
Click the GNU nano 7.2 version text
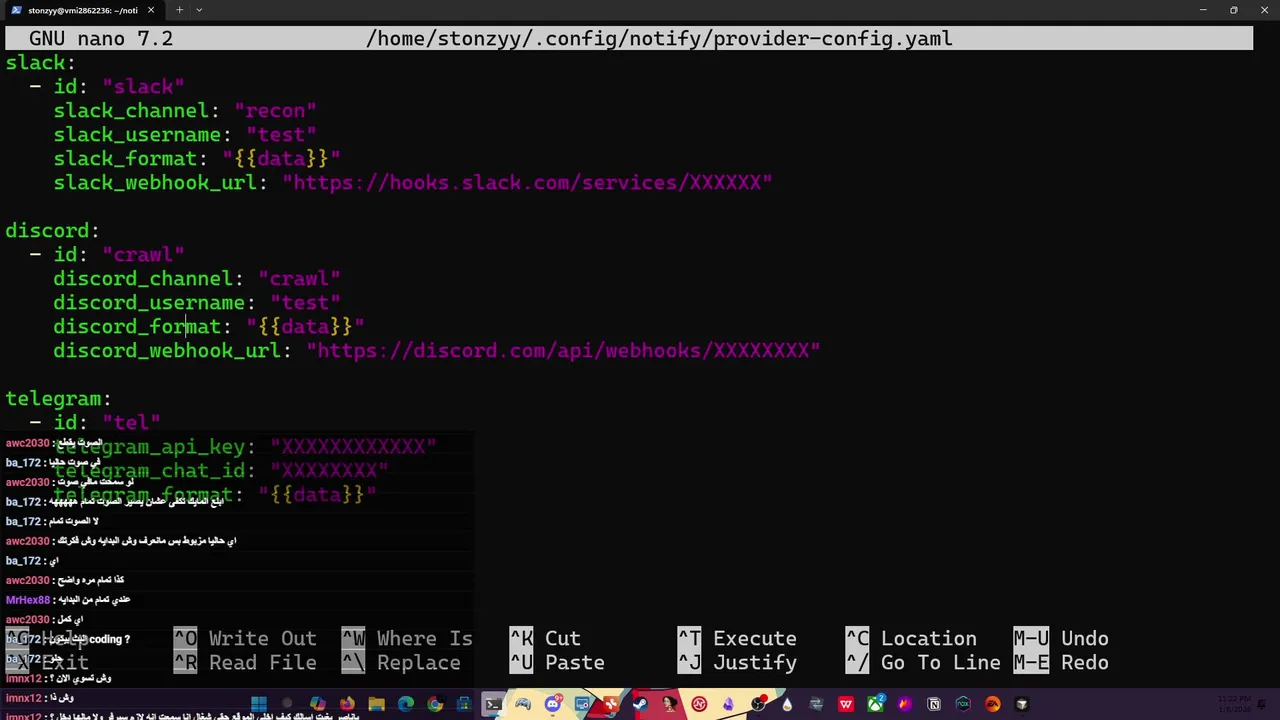coord(101,39)
